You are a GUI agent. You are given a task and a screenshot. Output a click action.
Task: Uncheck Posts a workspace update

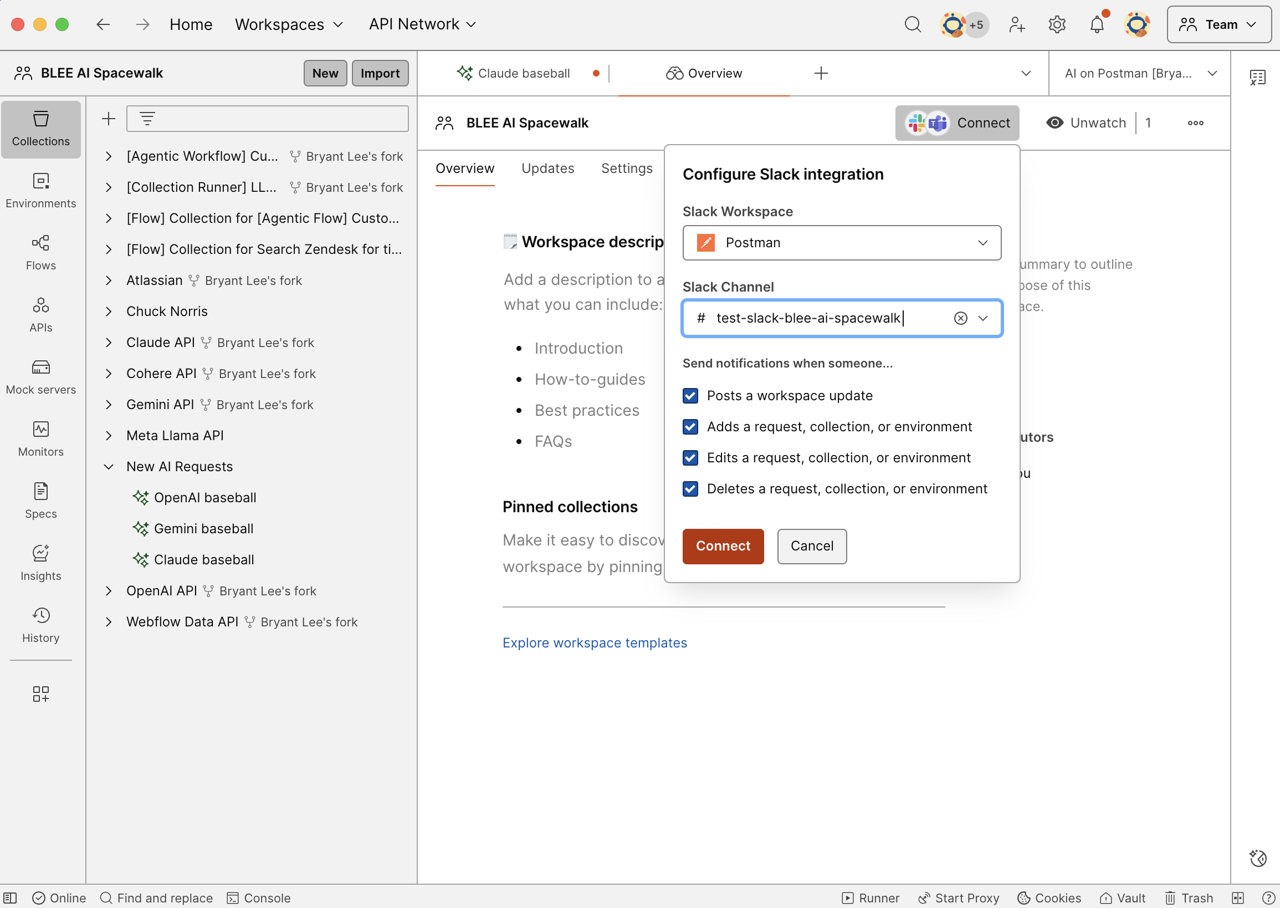pos(690,396)
